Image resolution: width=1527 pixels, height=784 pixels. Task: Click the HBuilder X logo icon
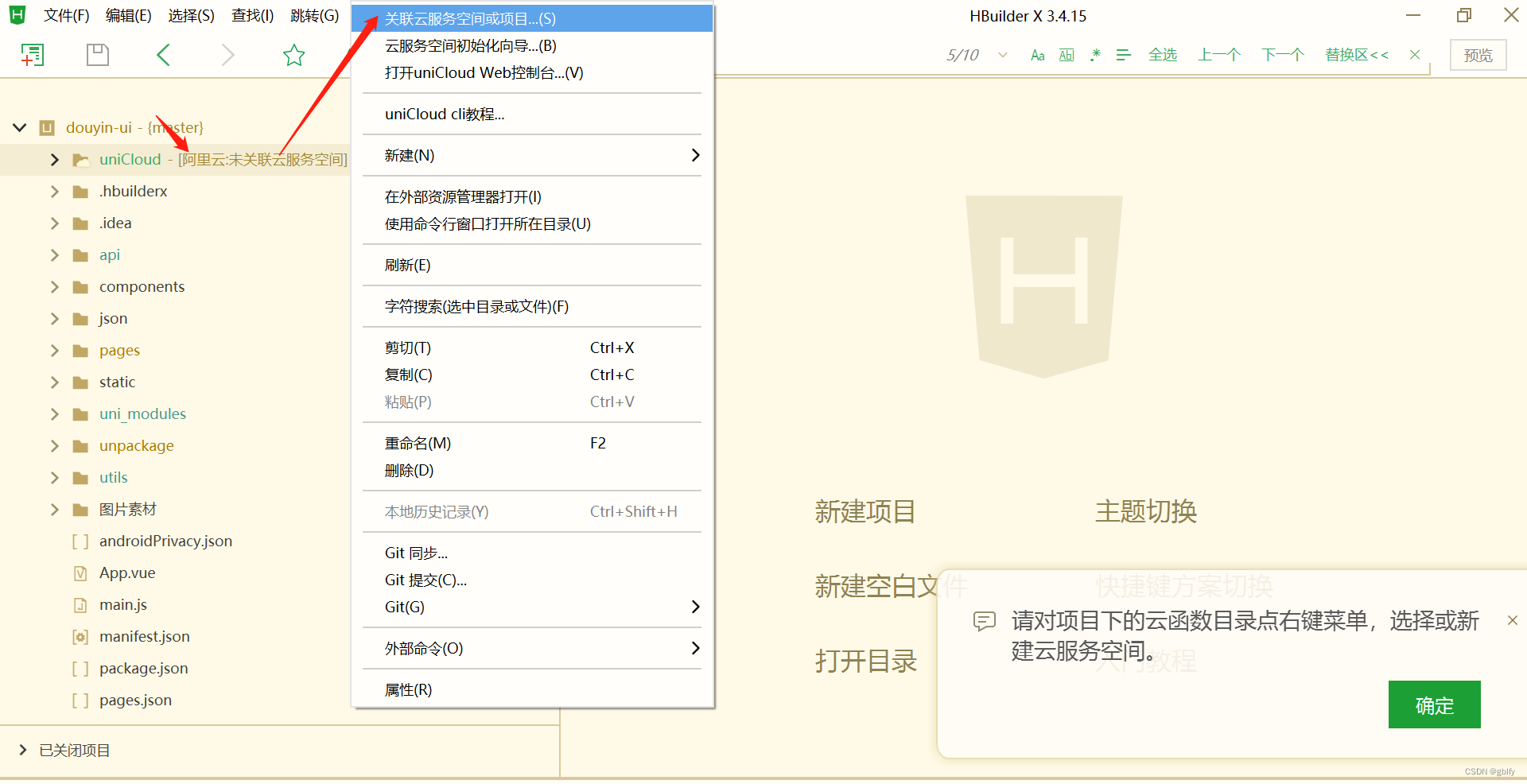coord(17,15)
